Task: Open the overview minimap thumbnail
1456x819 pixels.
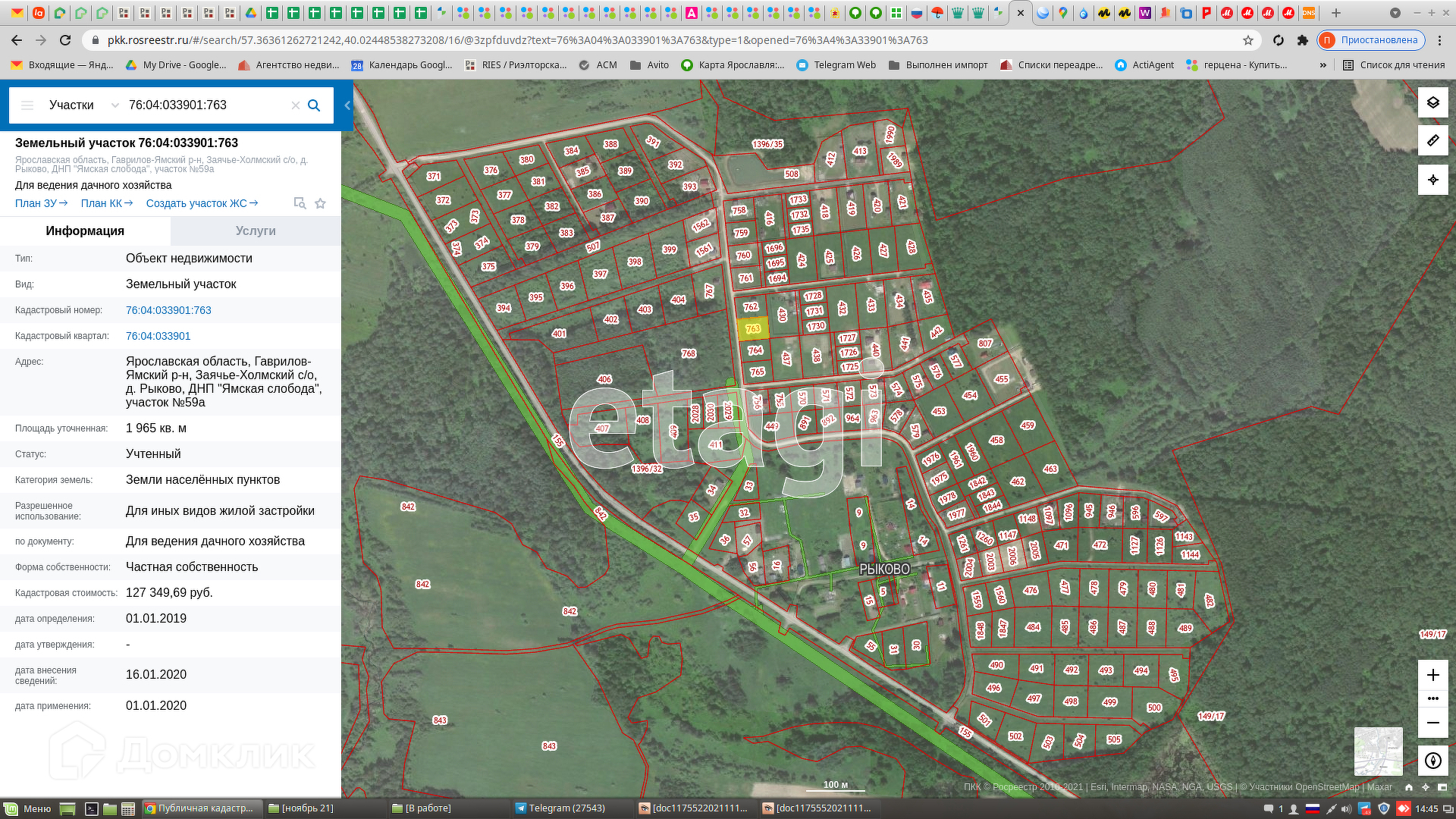Action: (1378, 751)
